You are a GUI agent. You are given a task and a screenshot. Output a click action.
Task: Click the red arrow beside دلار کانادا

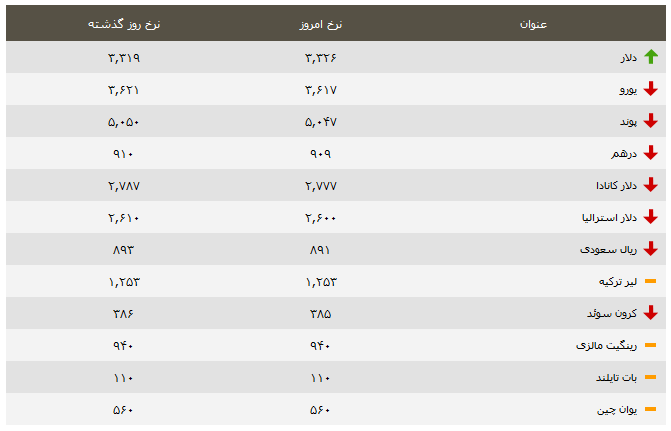(650, 185)
